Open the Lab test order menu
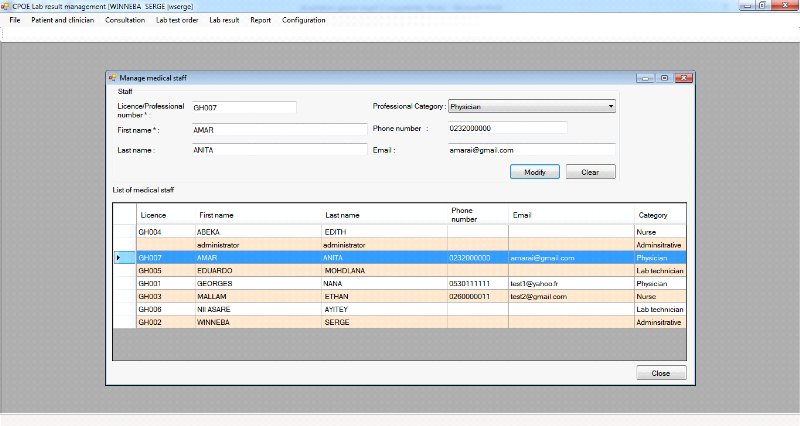 coord(176,20)
